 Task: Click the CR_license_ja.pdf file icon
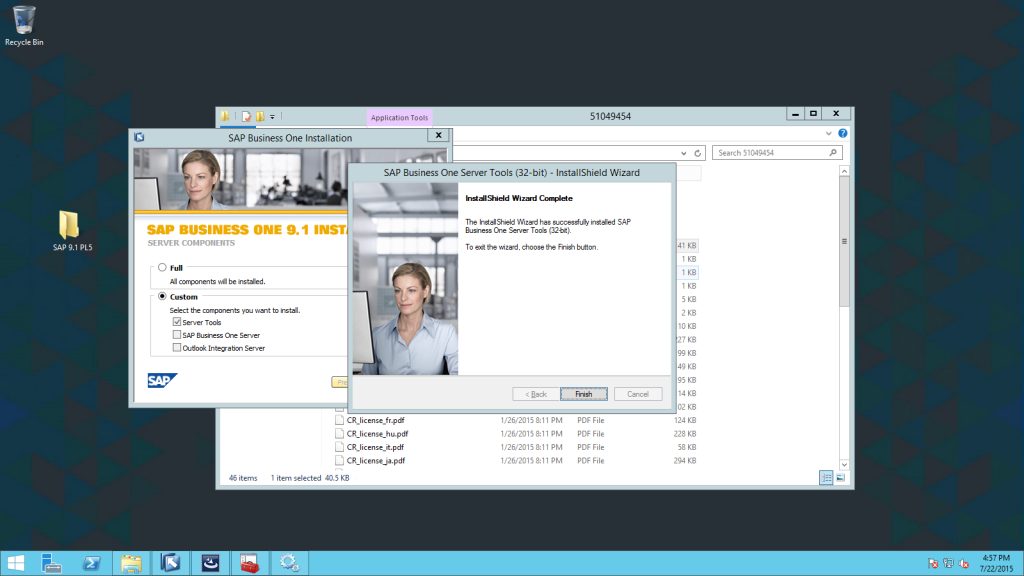click(x=340, y=460)
